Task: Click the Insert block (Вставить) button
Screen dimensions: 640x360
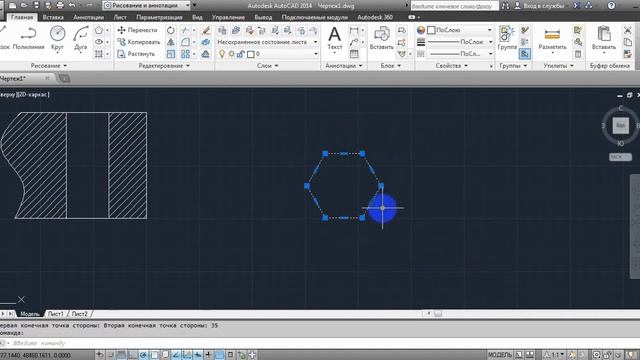Action: [x=382, y=38]
